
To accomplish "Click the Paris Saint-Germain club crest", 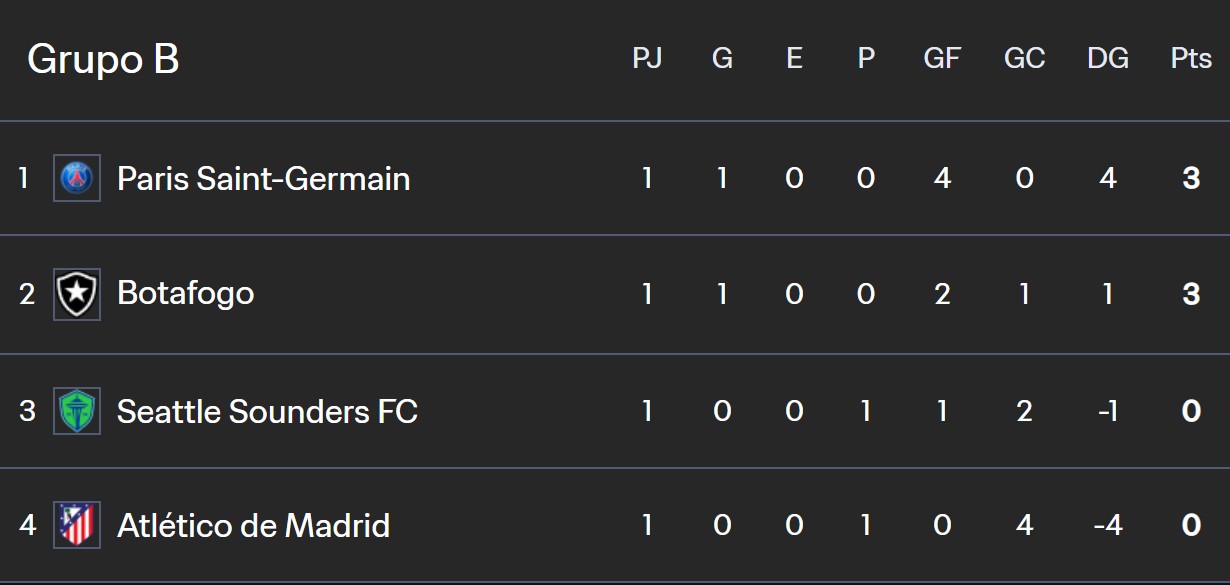I will [x=77, y=179].
